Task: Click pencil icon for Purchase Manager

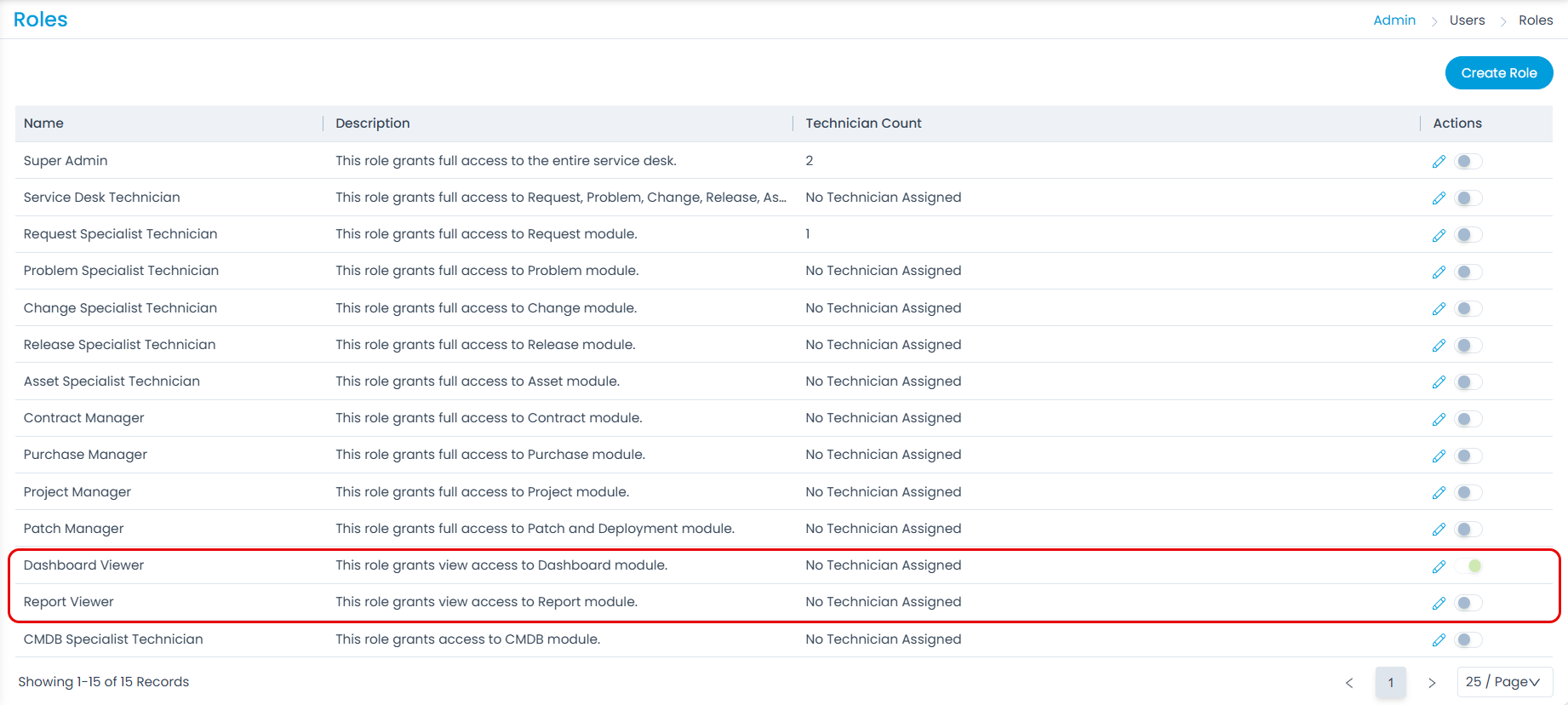Action: click(x=1439, y=456)
